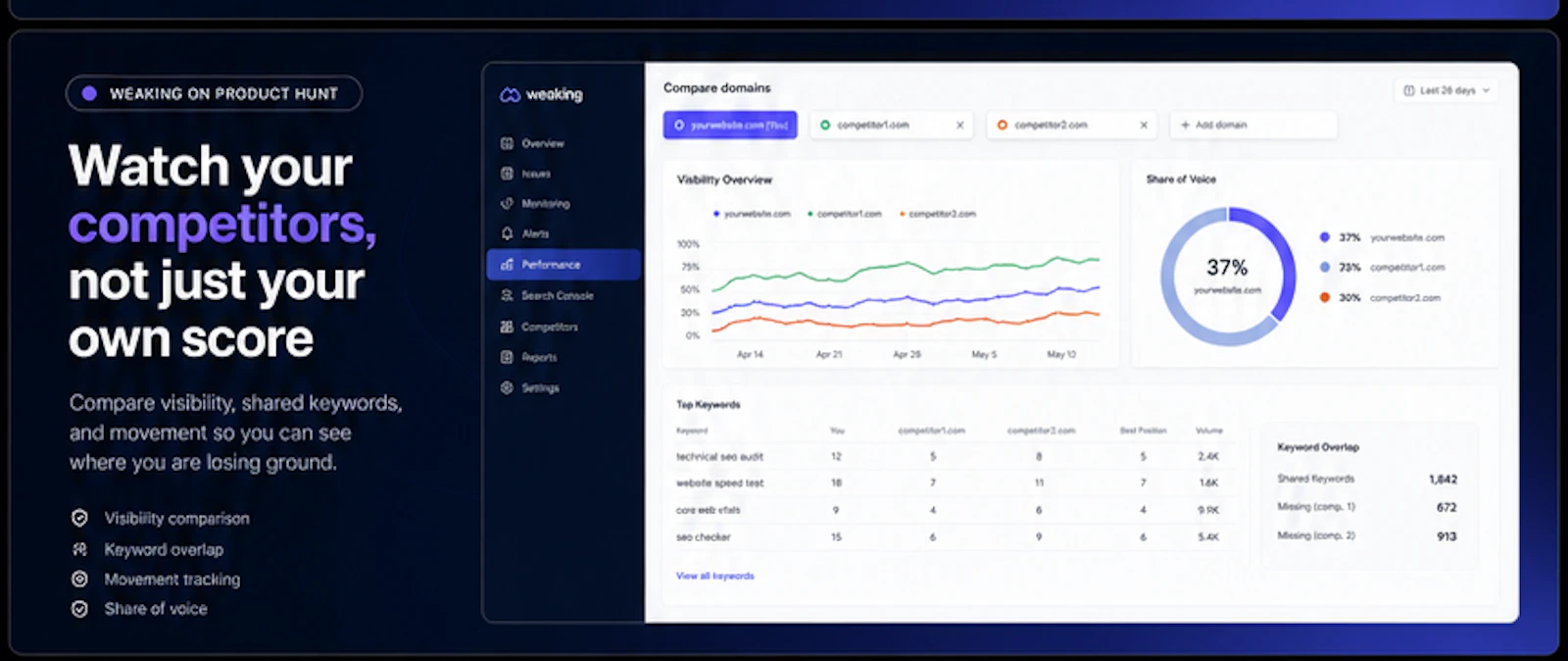Go to Settings in the sidebar

pyautogui.click(x=530, y=388)
